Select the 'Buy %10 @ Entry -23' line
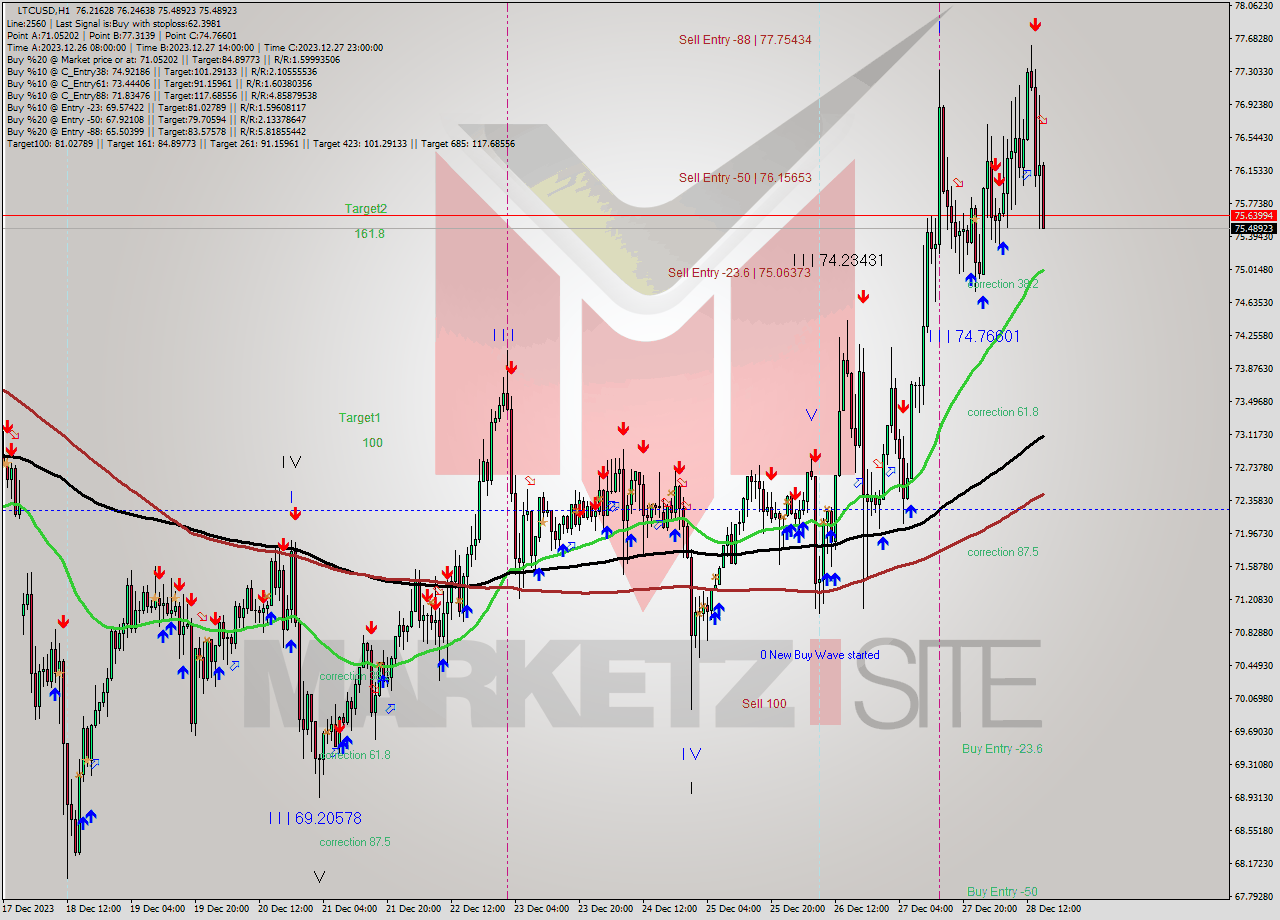This screenshot has height=920, width=1280. [x=156, y=108]
